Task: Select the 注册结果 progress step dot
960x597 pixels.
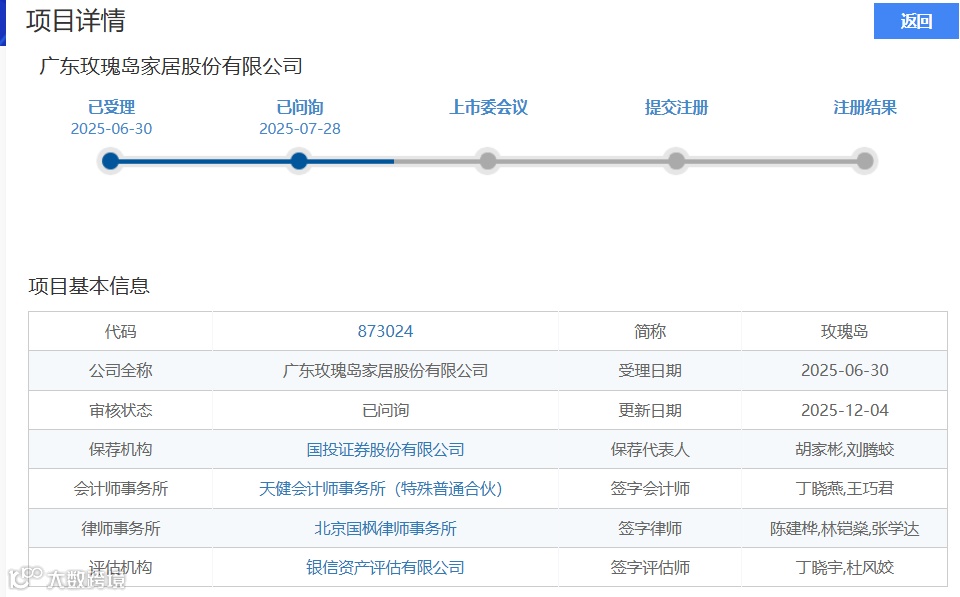Action: tap(865, 161)
